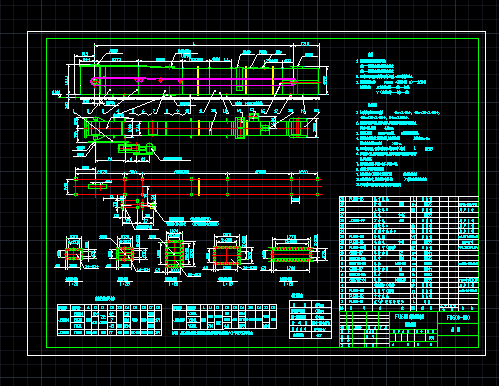Image resolution: width=499 pixels, height=386 pixels.
Task: Click the green inner drawing frame
Action: pos(262,193)
